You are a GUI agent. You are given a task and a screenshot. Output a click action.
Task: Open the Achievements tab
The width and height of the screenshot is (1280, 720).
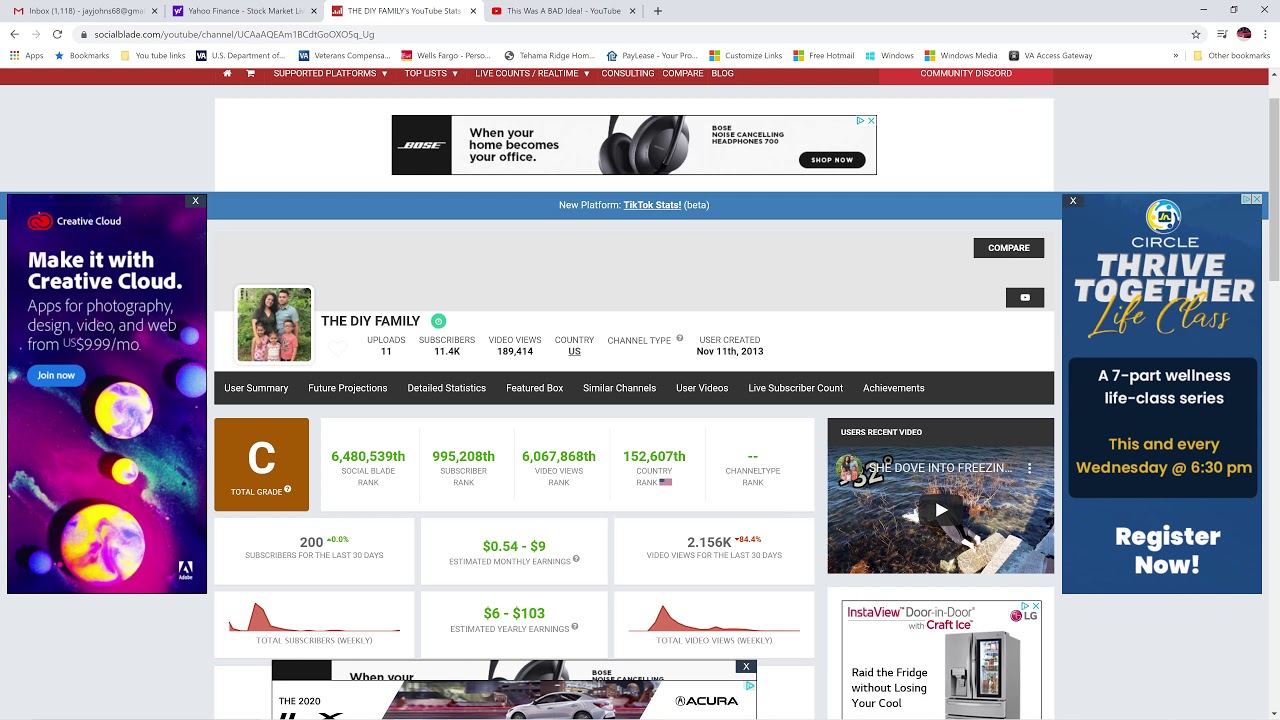[894, 388]
